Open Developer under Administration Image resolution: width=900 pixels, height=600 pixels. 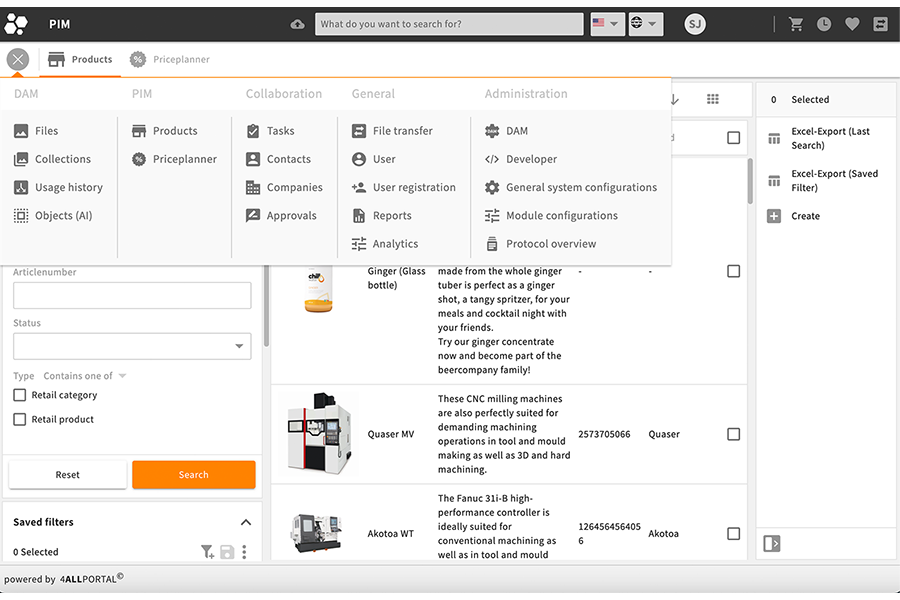click(x=521, y=159)
